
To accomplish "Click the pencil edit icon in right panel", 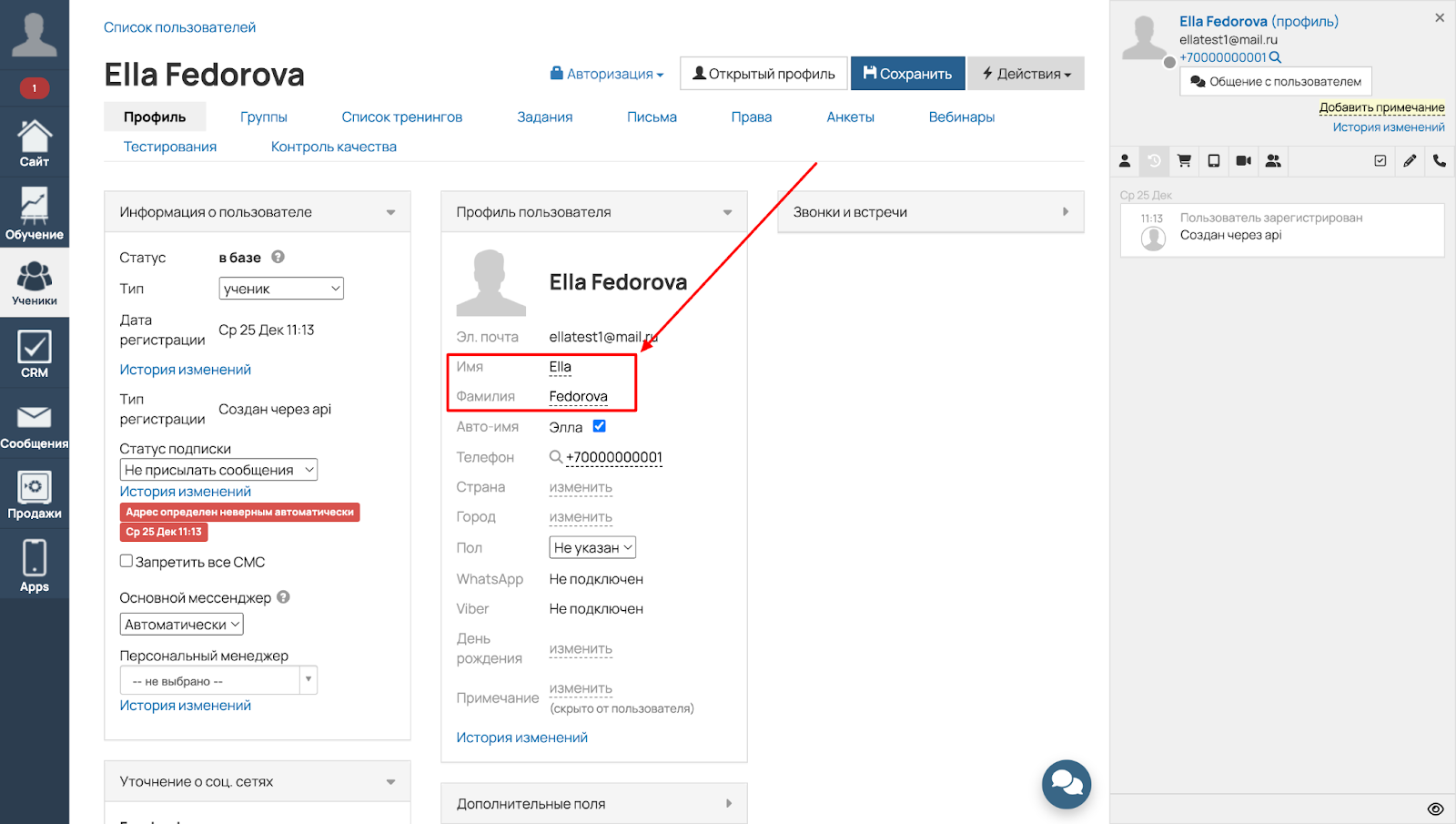I will coord(1410,161).
